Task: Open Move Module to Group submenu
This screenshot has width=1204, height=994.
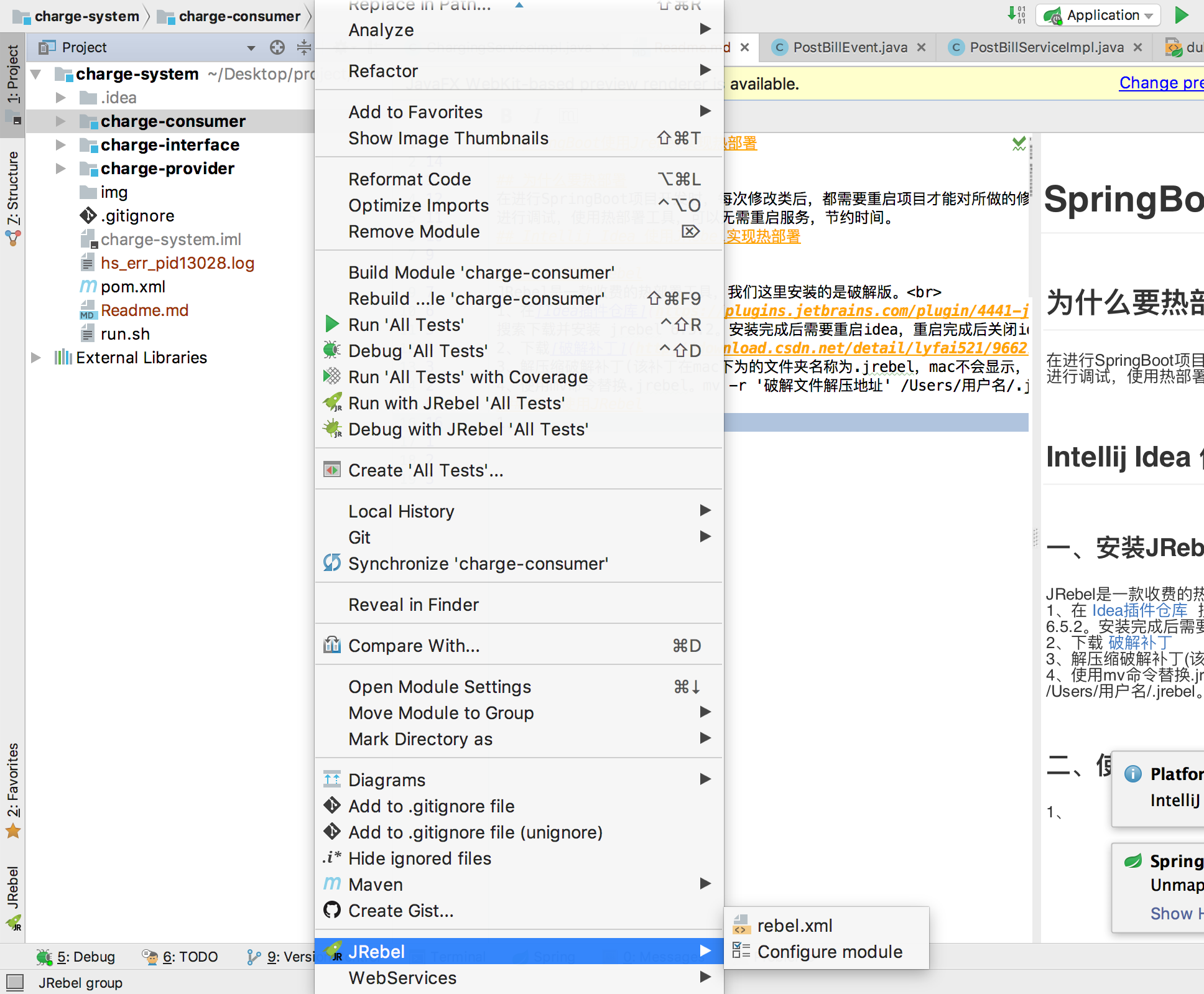Action: 519,713
